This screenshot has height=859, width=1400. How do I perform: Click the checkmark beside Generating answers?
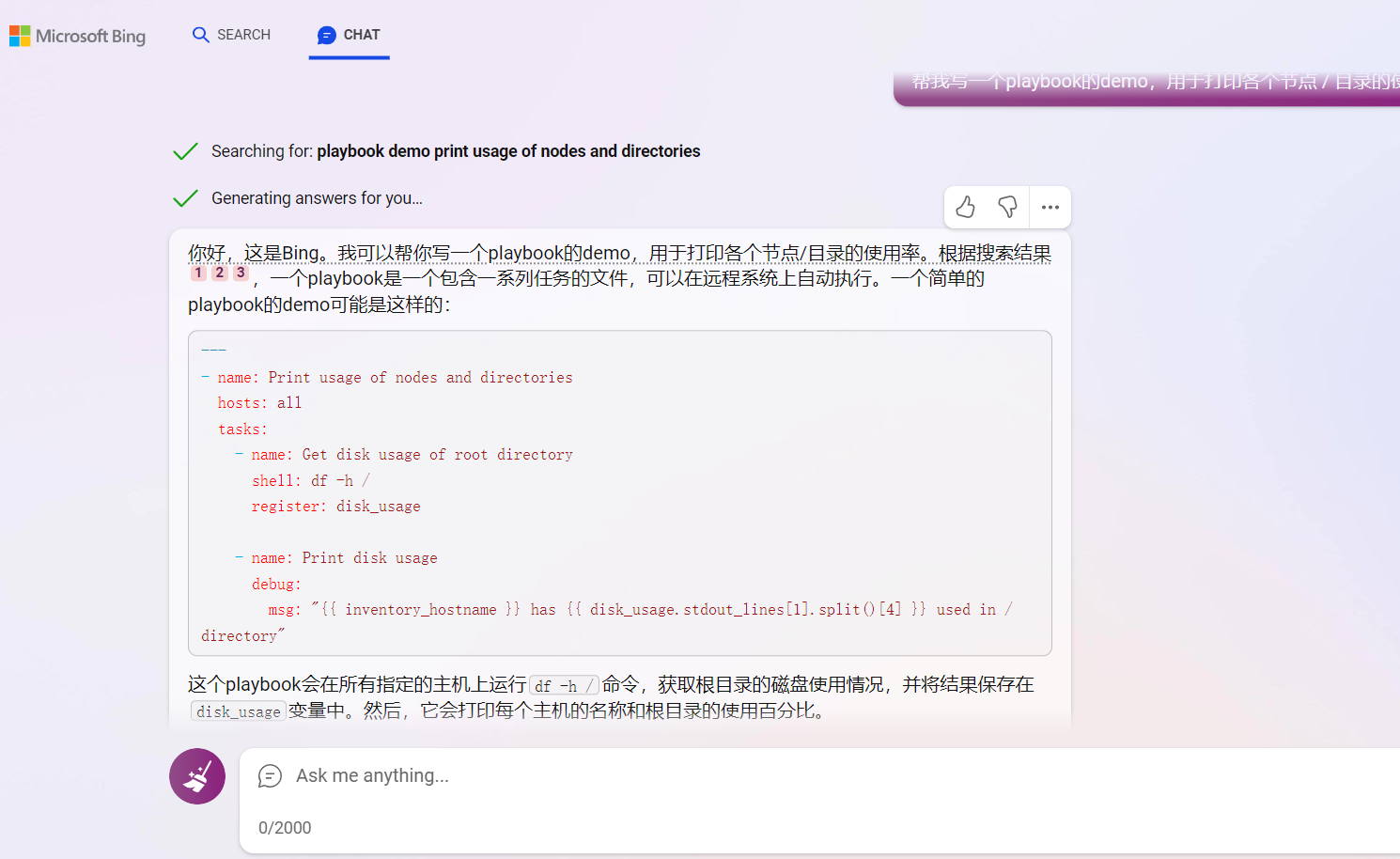[186, 198]
